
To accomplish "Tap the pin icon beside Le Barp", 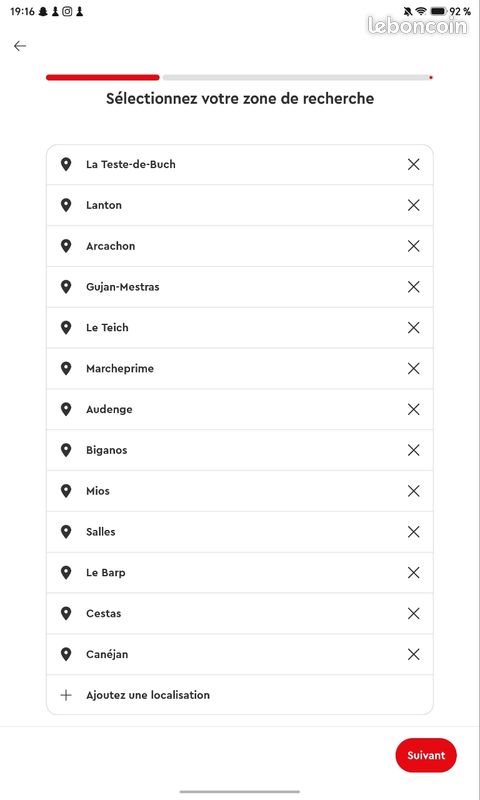I will click(66, 572).
